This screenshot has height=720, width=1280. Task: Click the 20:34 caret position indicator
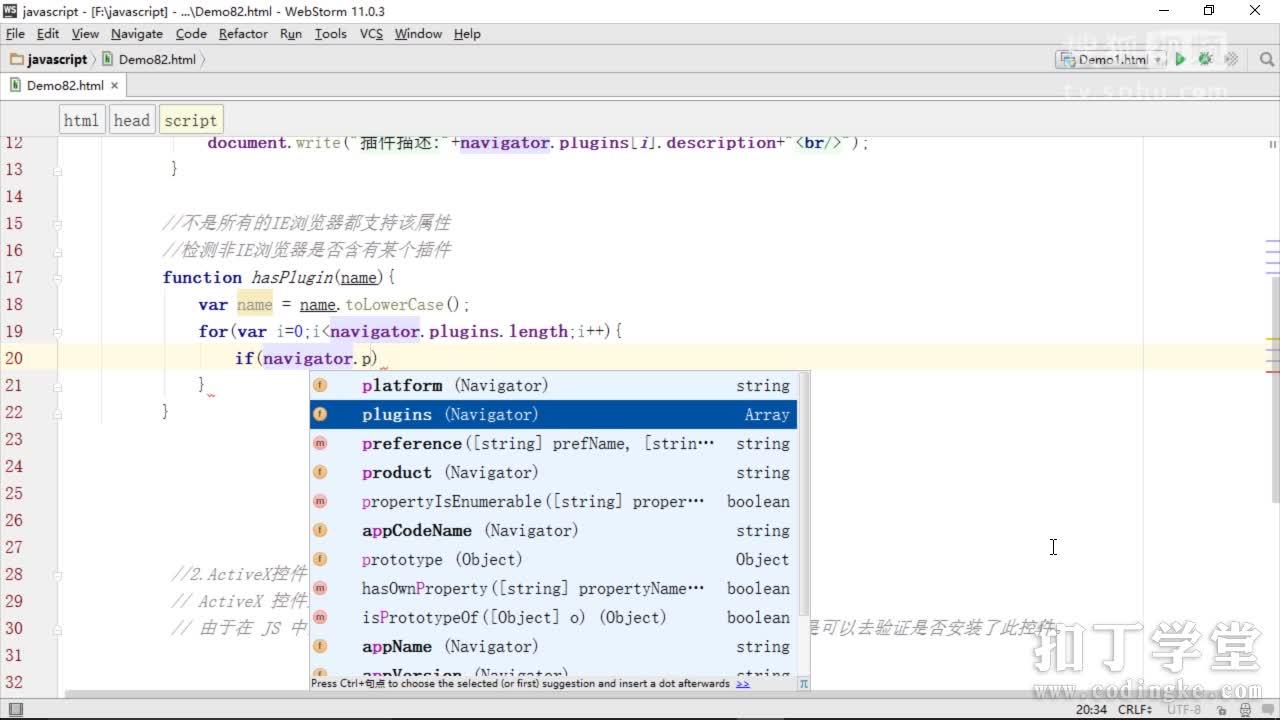[1093, 709]
